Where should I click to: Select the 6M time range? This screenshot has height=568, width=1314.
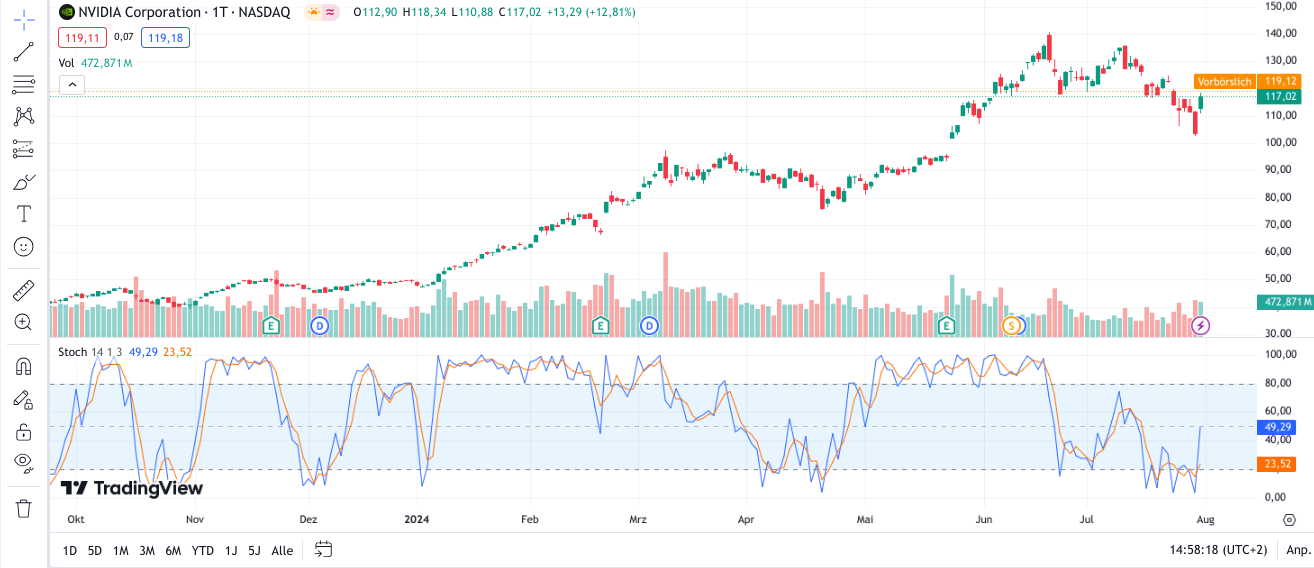[x=173, y=550]
